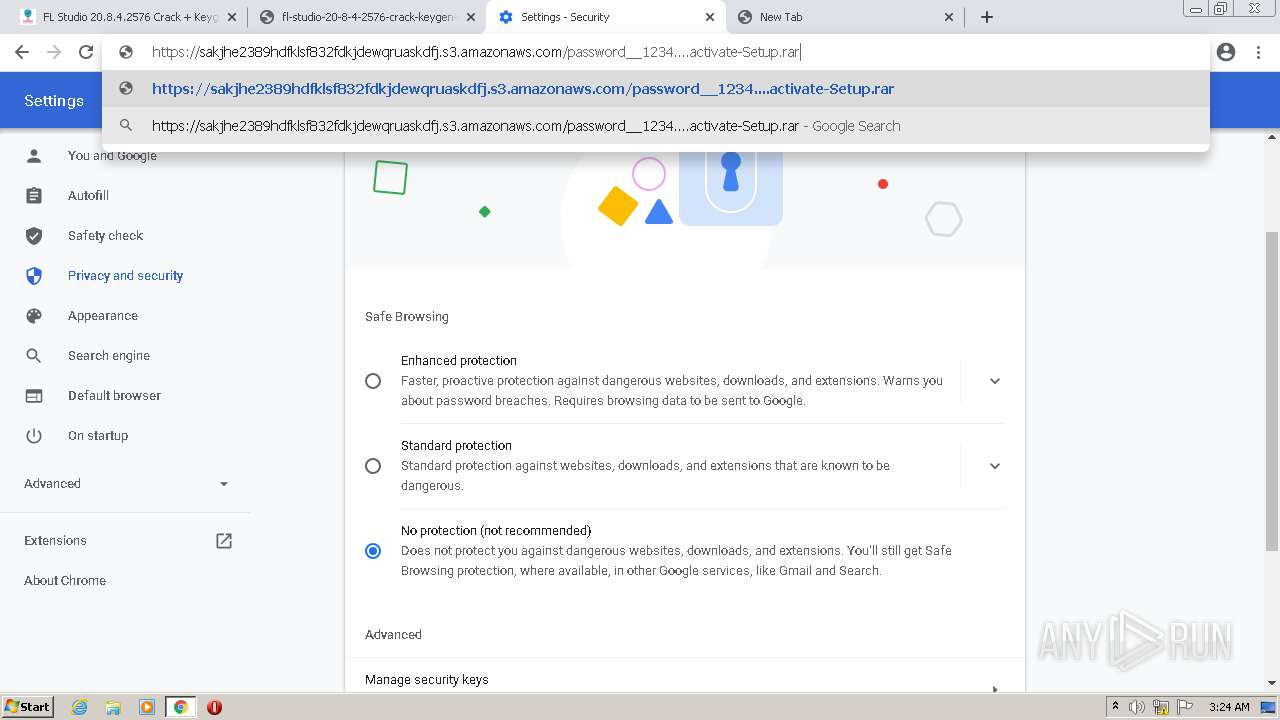Screen dimensions: 1280x720
Task: Open Autofill settings section
Action: tap(88, 196)
